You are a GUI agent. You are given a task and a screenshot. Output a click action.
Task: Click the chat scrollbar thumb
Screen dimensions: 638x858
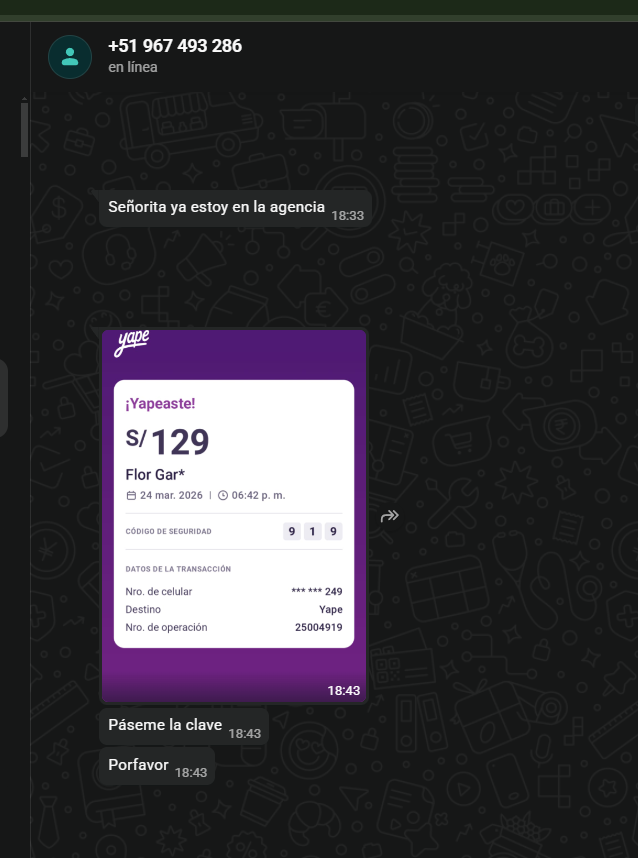pyautogui.click(x=25, y=127)
